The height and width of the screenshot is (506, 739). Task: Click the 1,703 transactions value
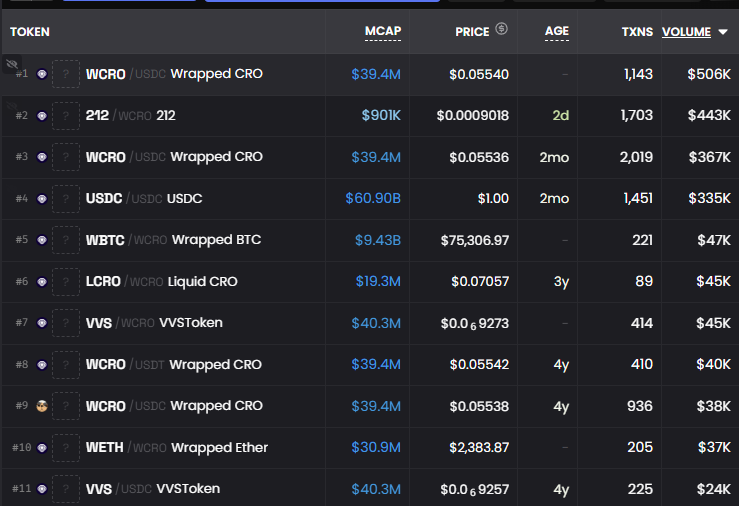click(x=637, y=115)
